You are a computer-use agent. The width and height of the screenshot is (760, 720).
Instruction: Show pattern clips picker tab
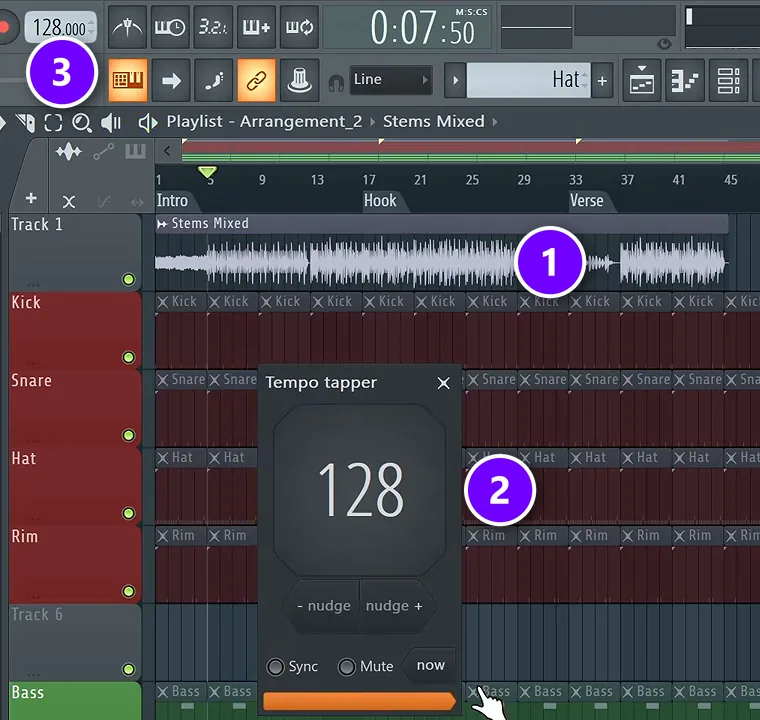tap(135, 151)
